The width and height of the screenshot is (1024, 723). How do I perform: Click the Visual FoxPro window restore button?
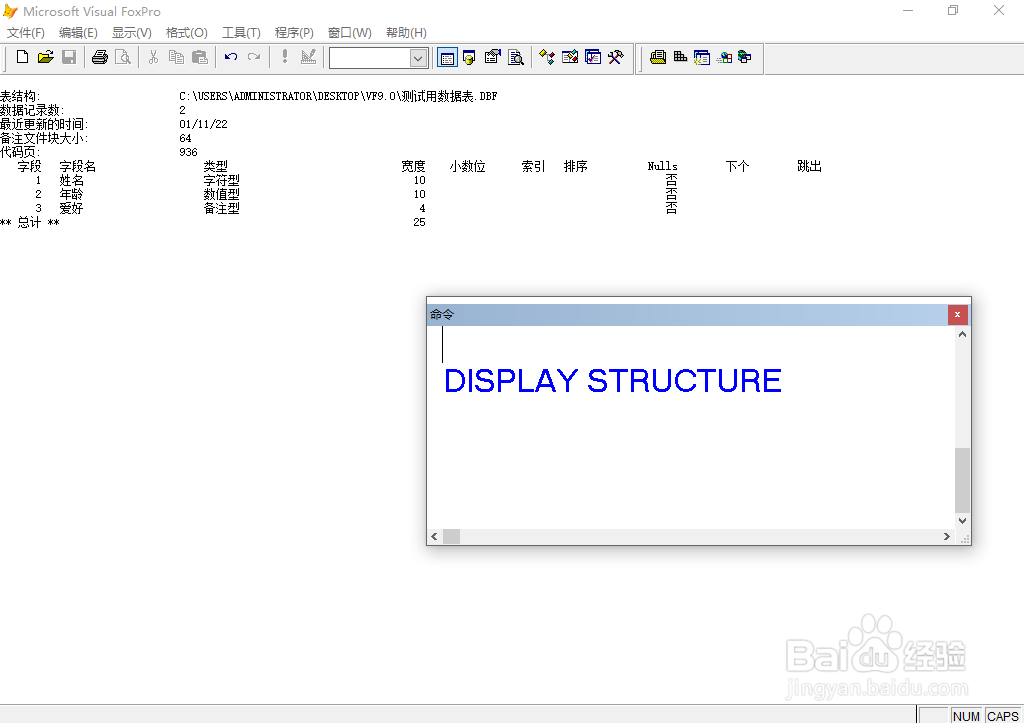pos(953,10)
